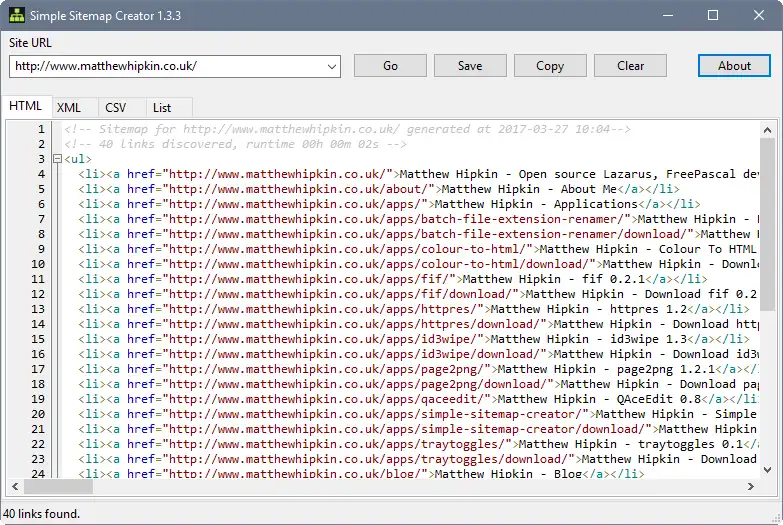Image resolution: width=783 pixels, height=525 pixels.
Task: Click the 'fif 0.2.1' entry on line 11
Action: click(x=613, y=279)
